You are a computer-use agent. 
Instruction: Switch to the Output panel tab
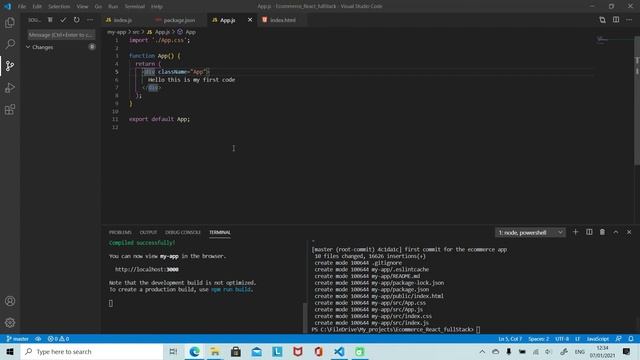click(x=148, y=232)
